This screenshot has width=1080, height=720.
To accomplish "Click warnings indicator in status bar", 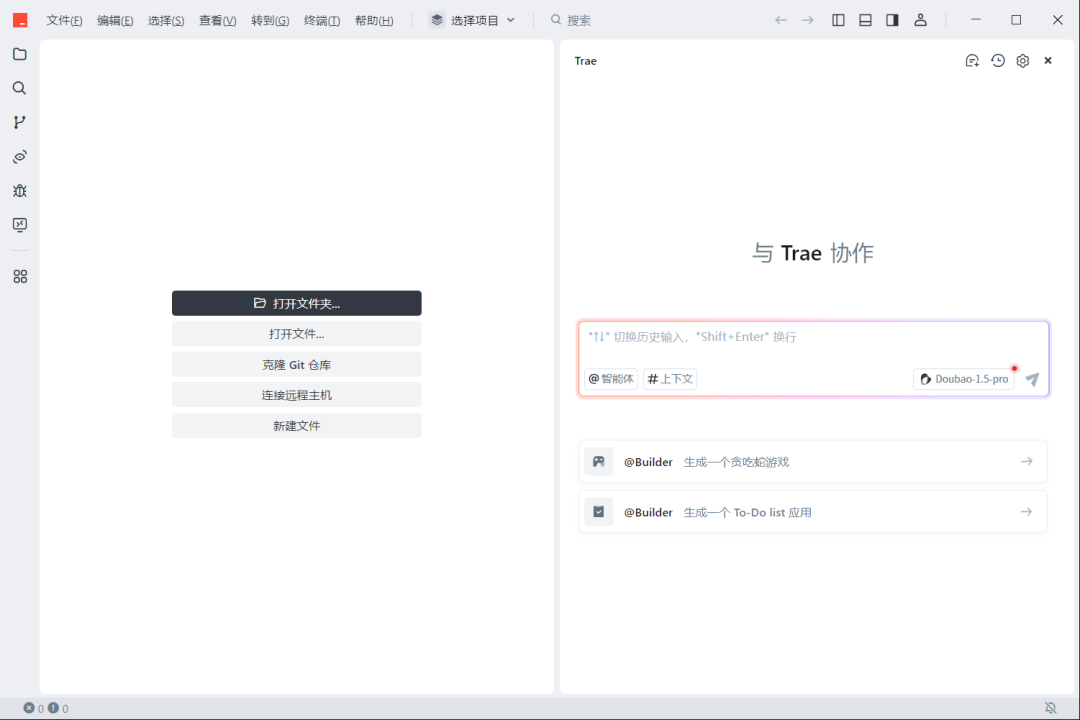I will (x=59, y=708).
